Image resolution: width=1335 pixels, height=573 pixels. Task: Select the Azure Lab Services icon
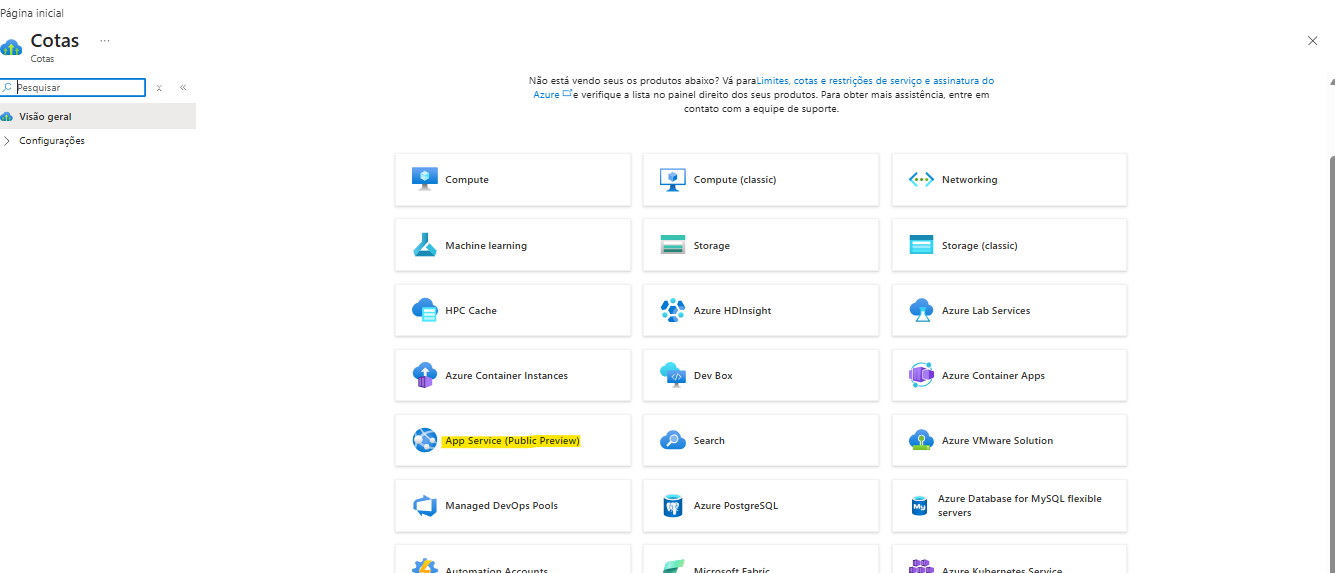(x=921, y=310)
